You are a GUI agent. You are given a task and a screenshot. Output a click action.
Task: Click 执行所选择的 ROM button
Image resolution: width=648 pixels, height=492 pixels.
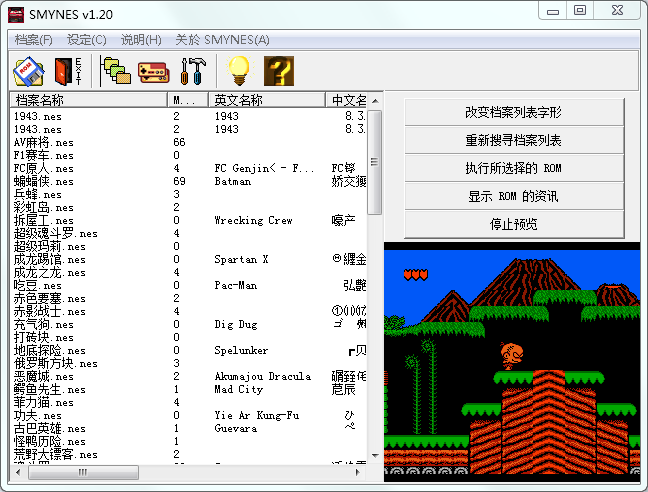tap(513, 168)
